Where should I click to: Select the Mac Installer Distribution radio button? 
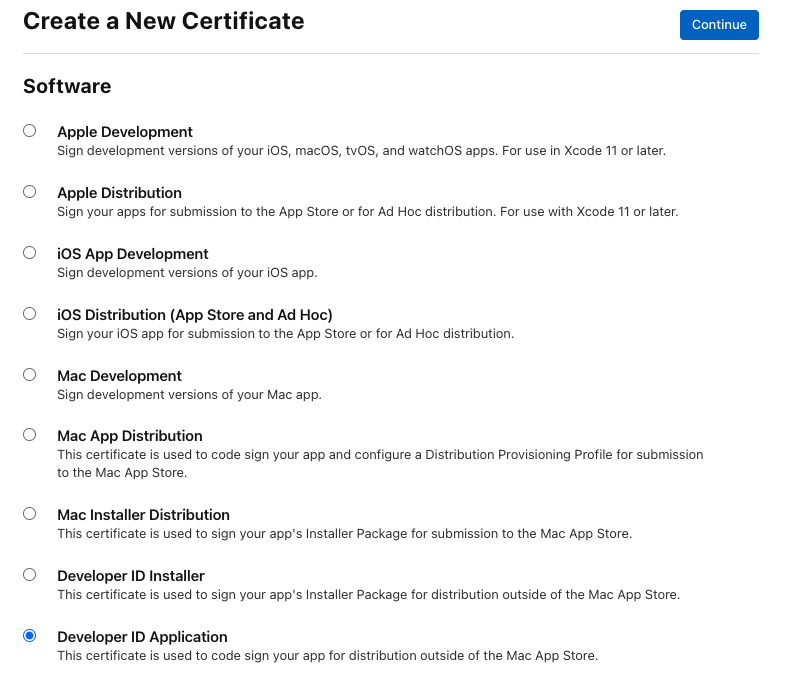click(30, 514)
